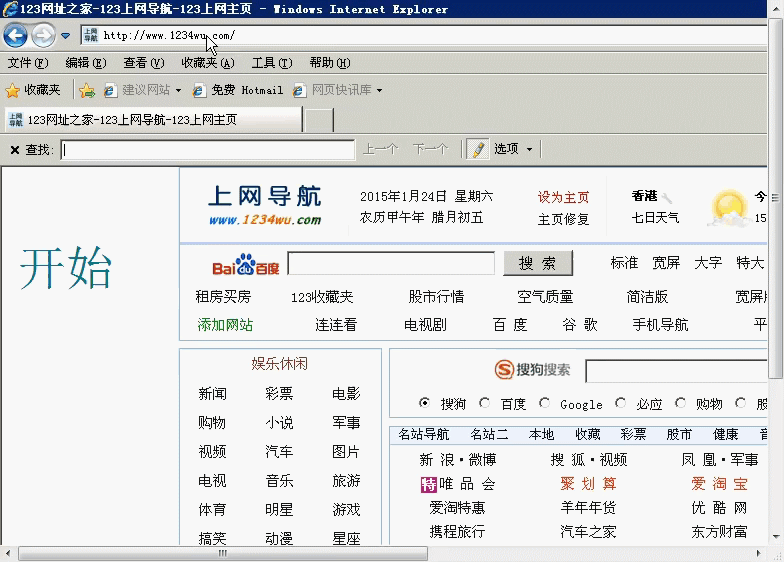
Task: Click the 设为主页 link
Action: coord(563,198)
